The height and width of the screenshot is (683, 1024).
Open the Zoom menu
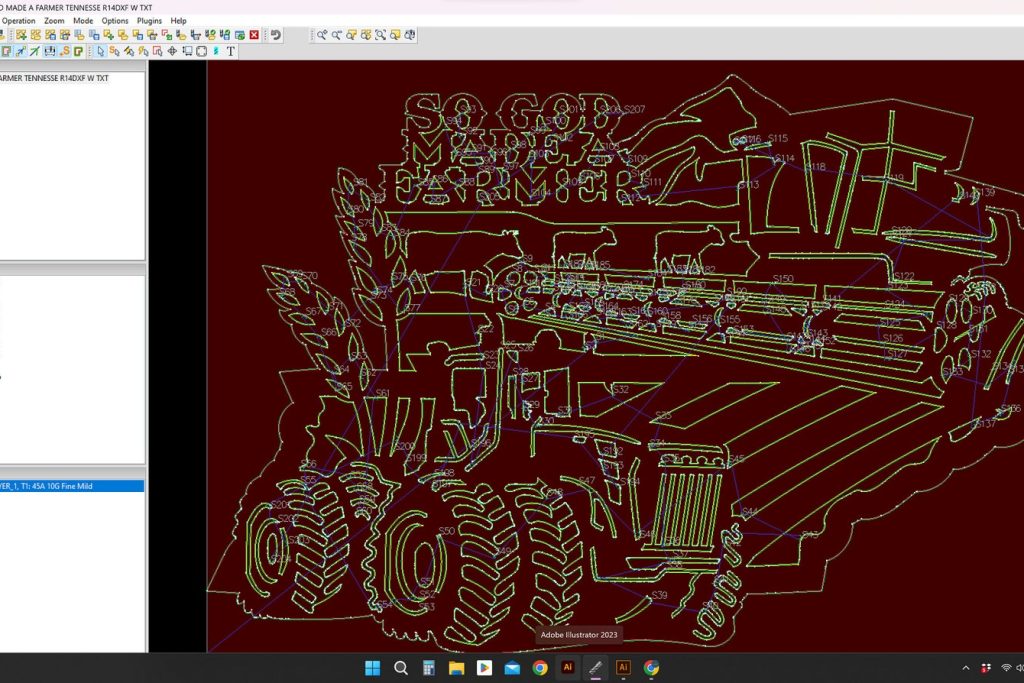pos(54,20)
